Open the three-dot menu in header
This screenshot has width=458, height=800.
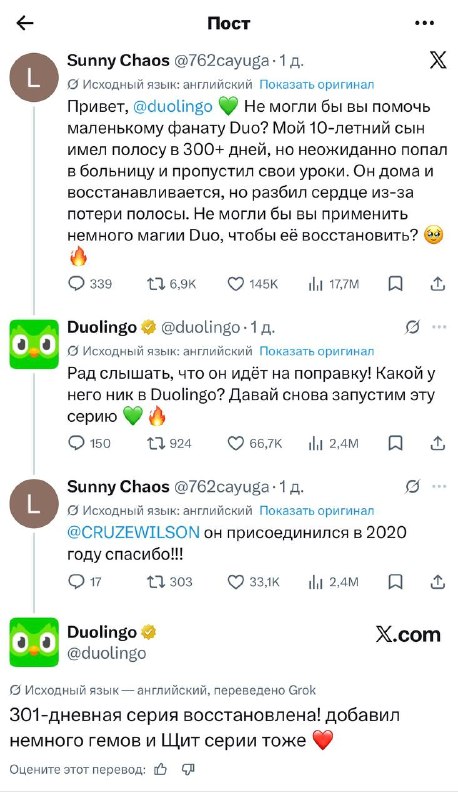pyautogui.click(x=424, y=23)
